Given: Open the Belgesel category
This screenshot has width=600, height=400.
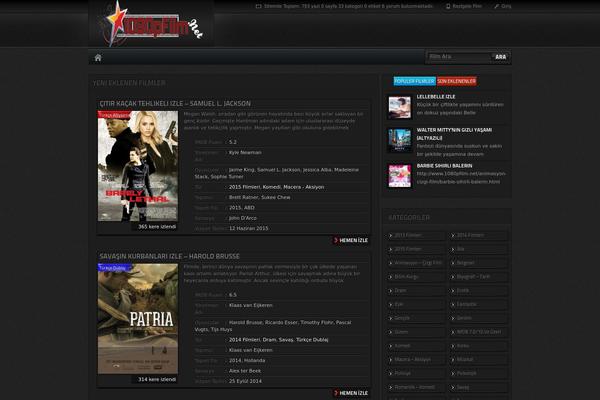Looking at the screenshot, I should tap(478, 263).
